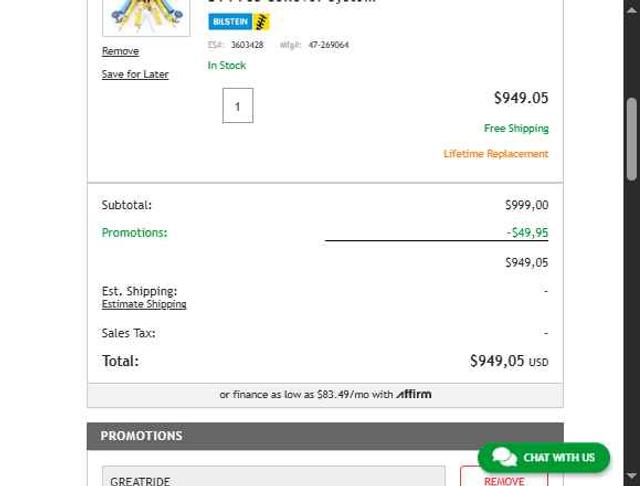640x486 pixels.
Task: Click the -$49,95 promotions discount amount
Action: click(527, 232)
